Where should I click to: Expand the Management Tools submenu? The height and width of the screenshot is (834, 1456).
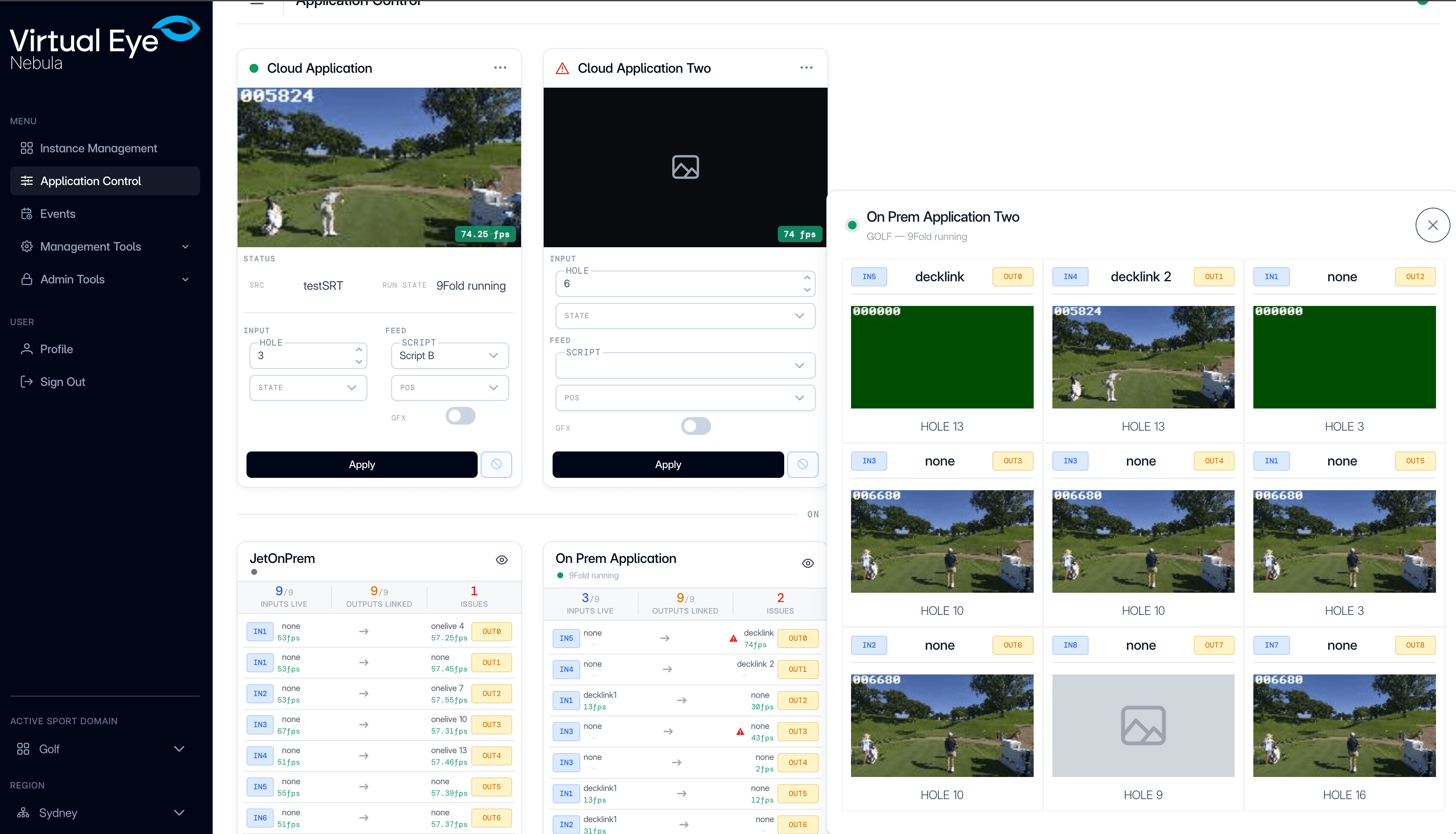(x=105, y=246)
